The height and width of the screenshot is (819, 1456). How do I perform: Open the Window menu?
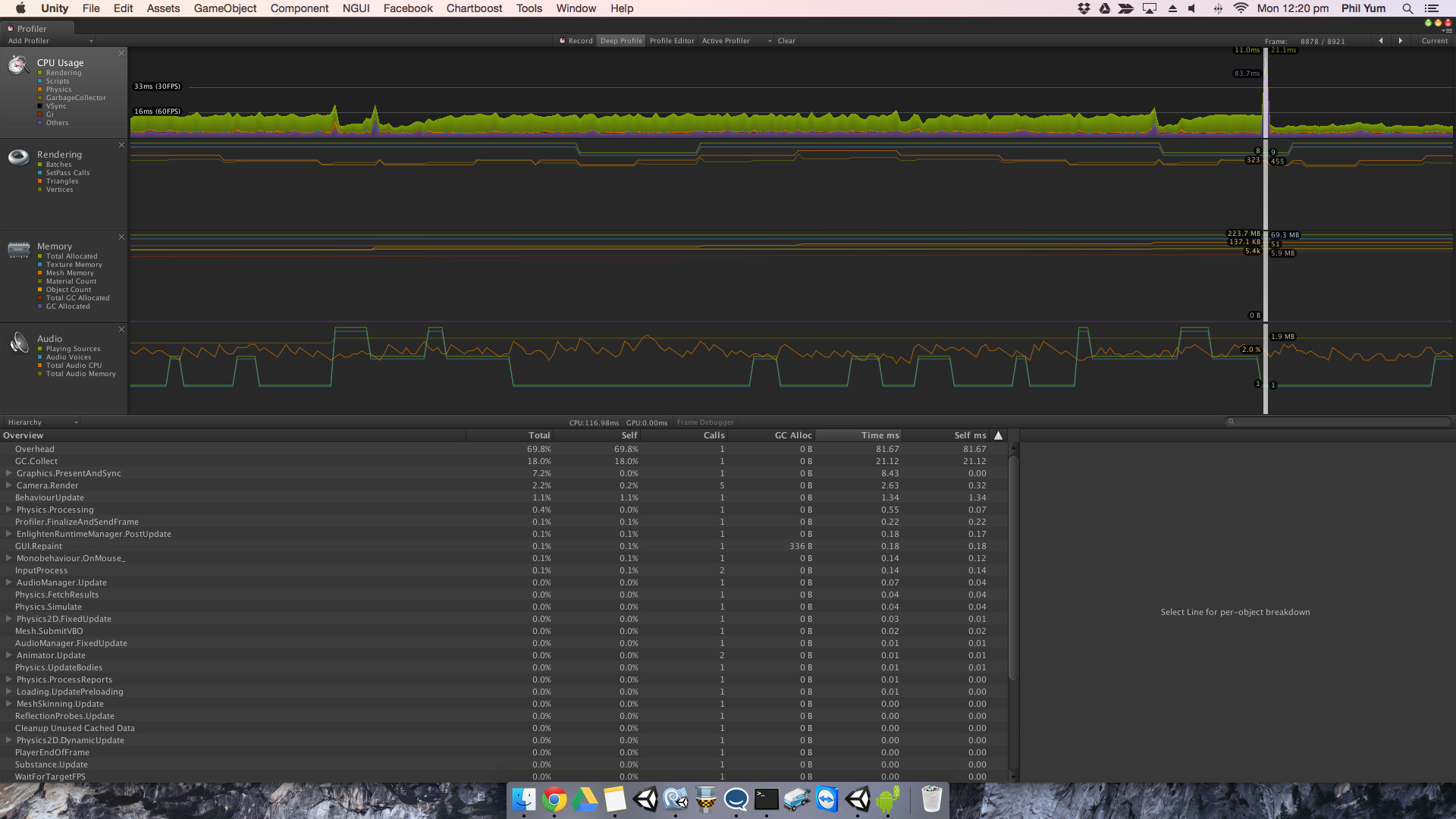coord(576,8)
